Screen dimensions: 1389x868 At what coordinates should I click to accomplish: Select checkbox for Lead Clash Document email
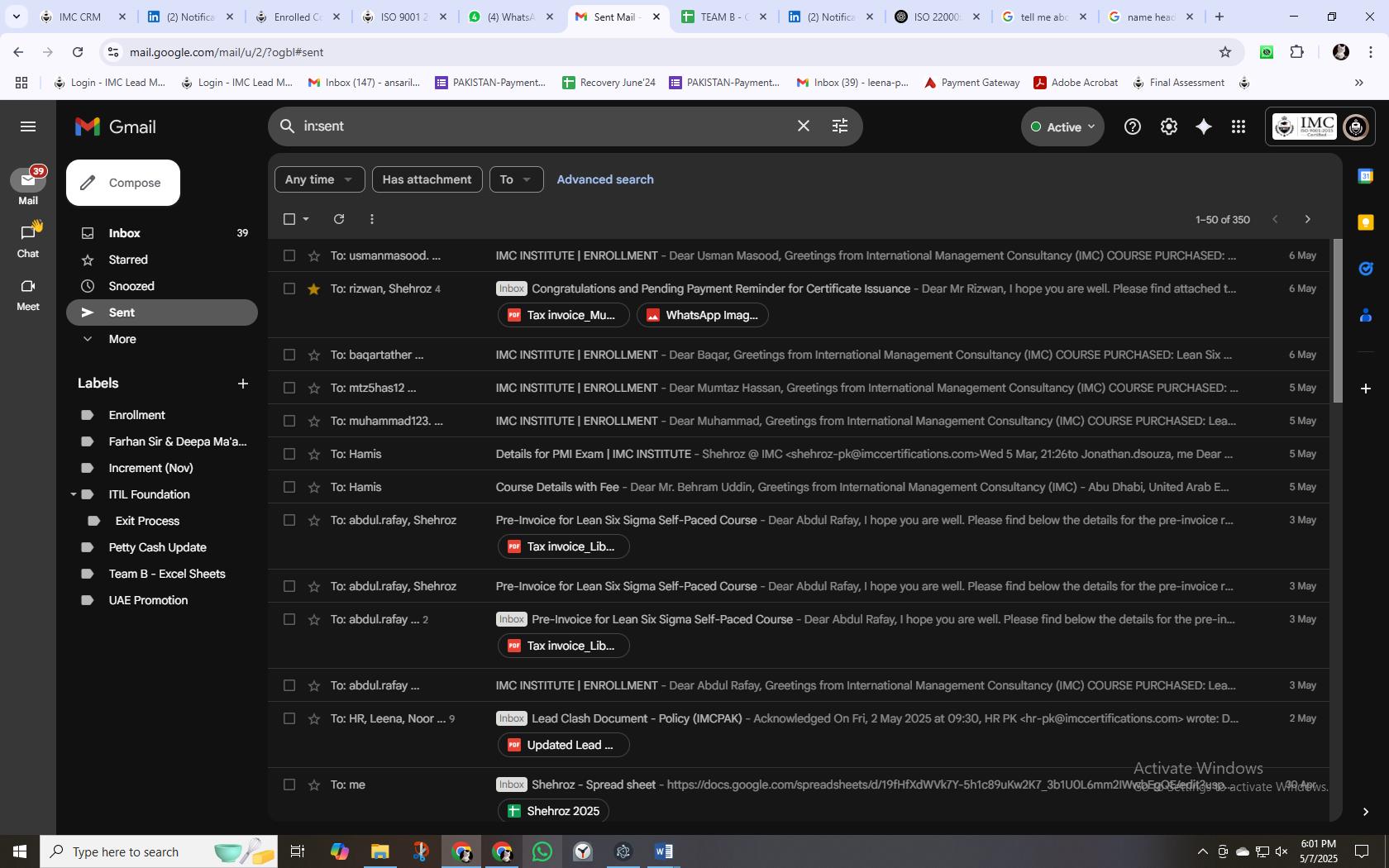(x=289, y=718)
